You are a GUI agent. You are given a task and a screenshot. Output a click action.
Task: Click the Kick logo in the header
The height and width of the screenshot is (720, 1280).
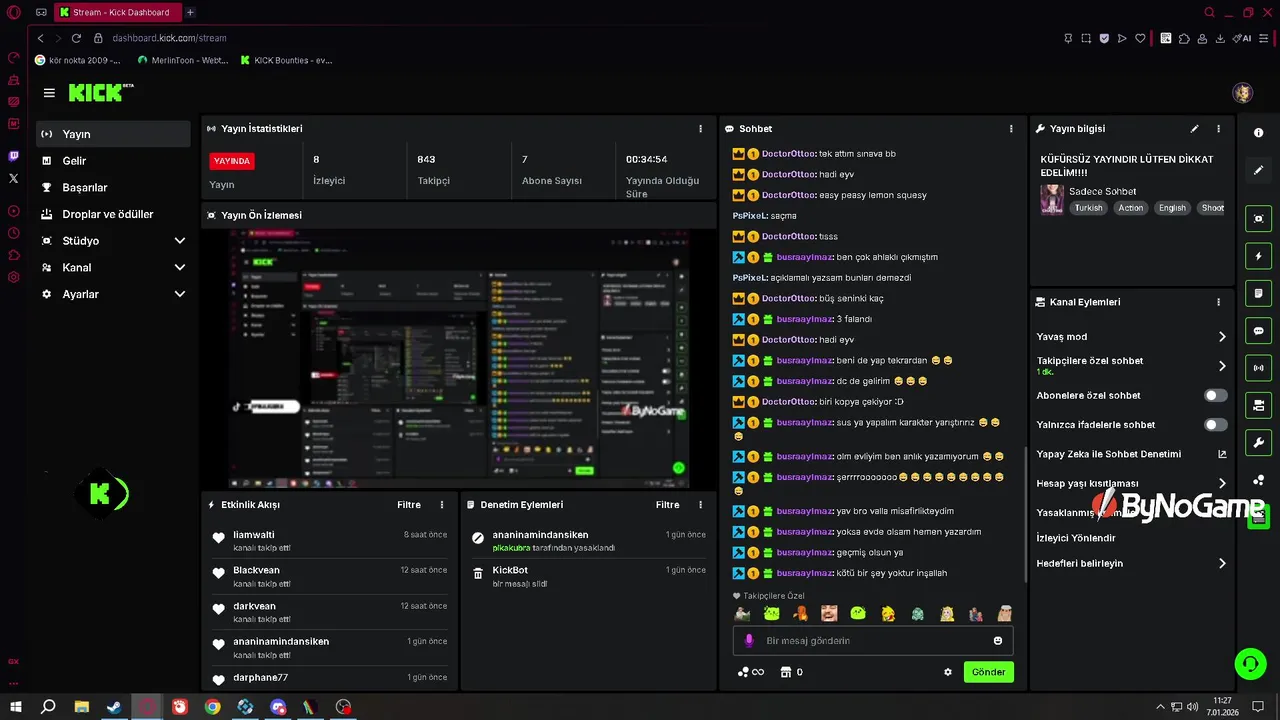click(x=100, y=92)
